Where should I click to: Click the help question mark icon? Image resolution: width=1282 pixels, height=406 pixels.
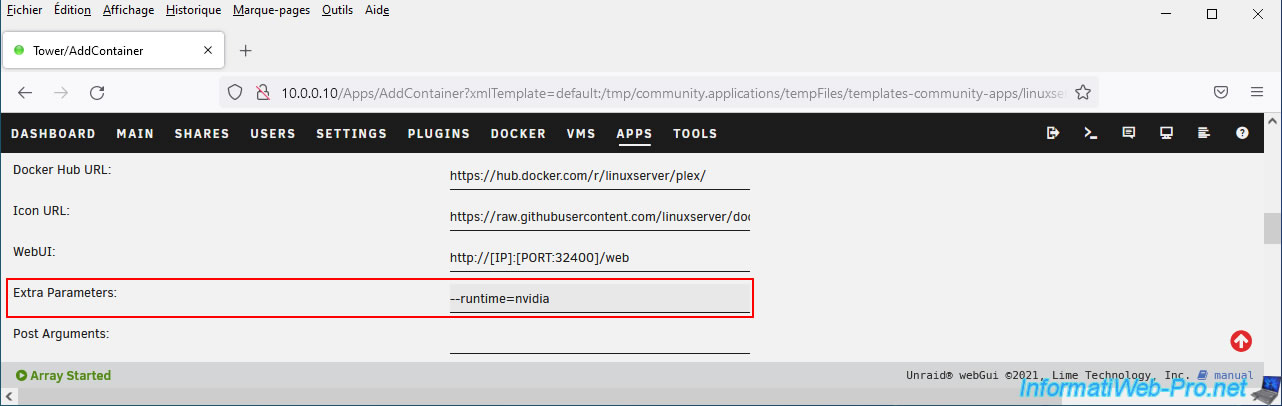tap(1242, 133)
